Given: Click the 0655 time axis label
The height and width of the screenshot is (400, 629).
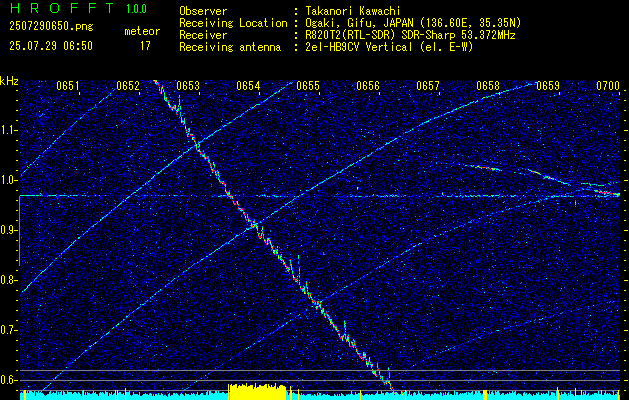Looking at the screenshot, I should click(308, 86).
